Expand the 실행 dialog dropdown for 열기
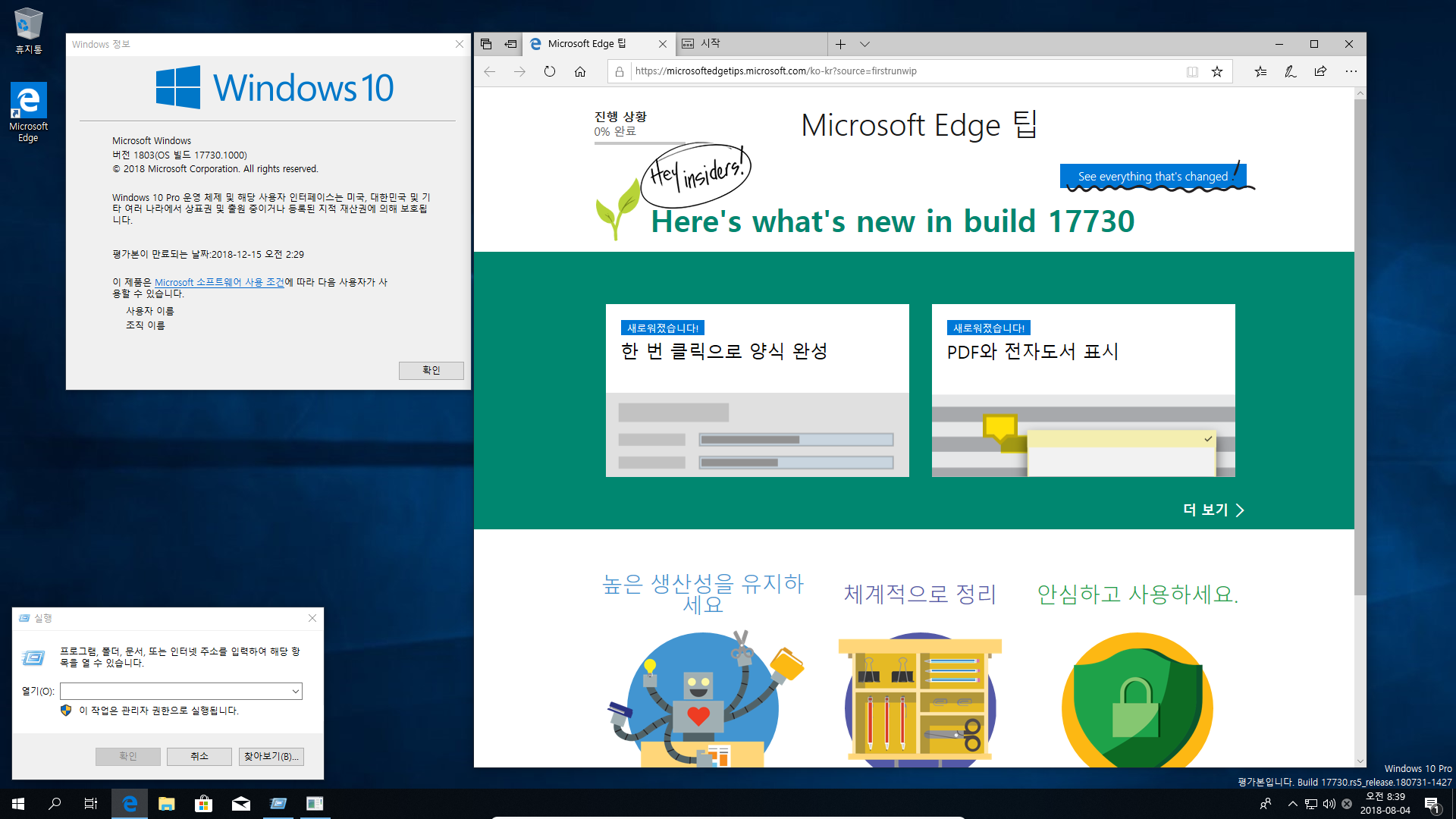Screen dimensions: 1456x819 tap(297, 691)
